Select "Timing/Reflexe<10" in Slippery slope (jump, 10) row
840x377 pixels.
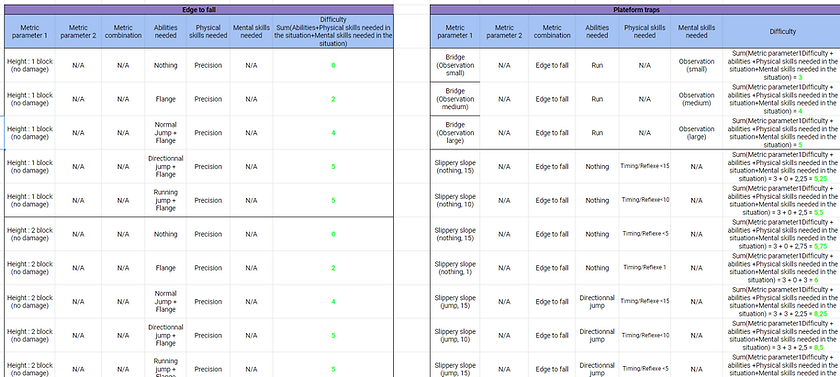click(x=644, y=335)
